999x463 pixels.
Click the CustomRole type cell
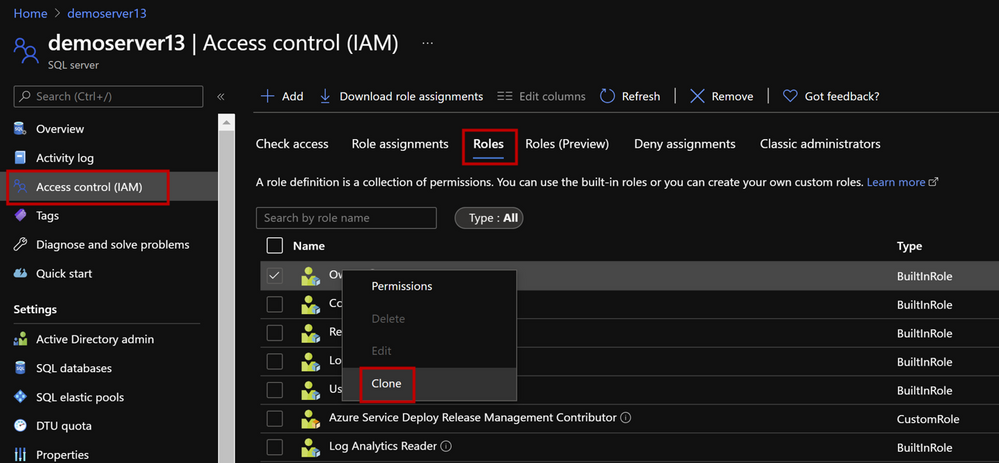coord(928,419)
